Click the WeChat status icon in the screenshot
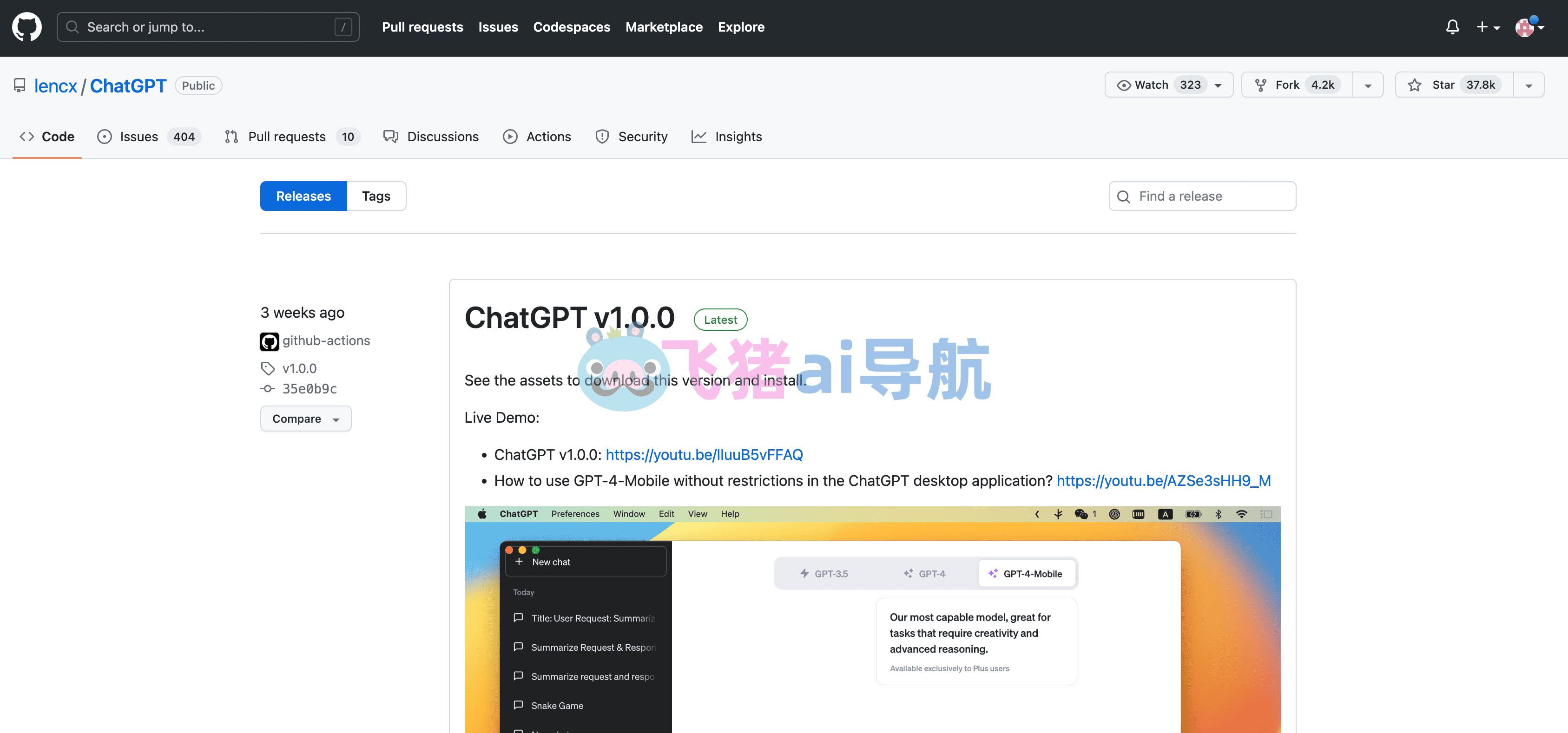Image resolution: width=1568 pixels, height=733 pixels. tap(1081, 514)
